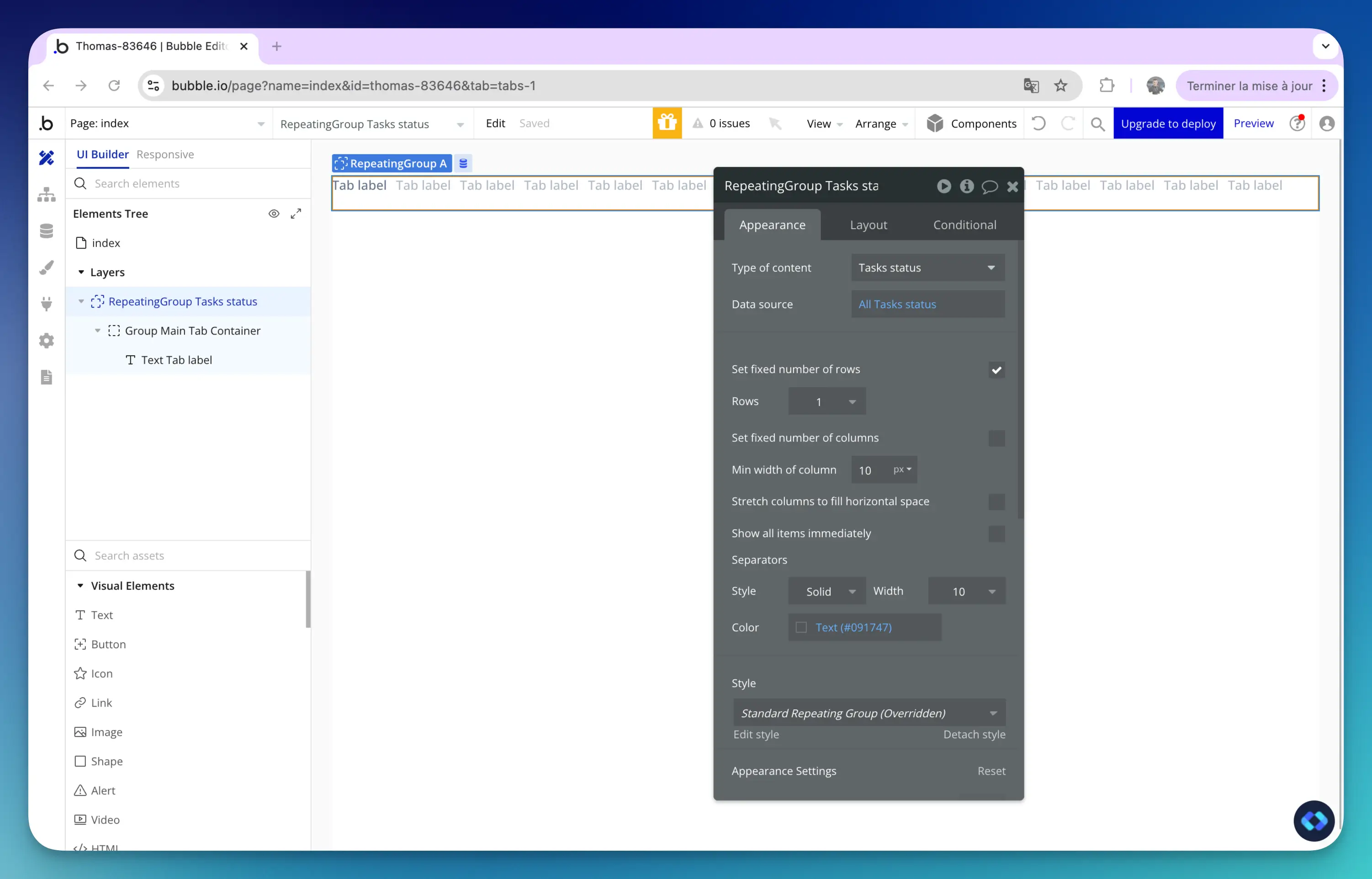Click the Undo arrow in the top toolbar

(x=1038, y=123)
